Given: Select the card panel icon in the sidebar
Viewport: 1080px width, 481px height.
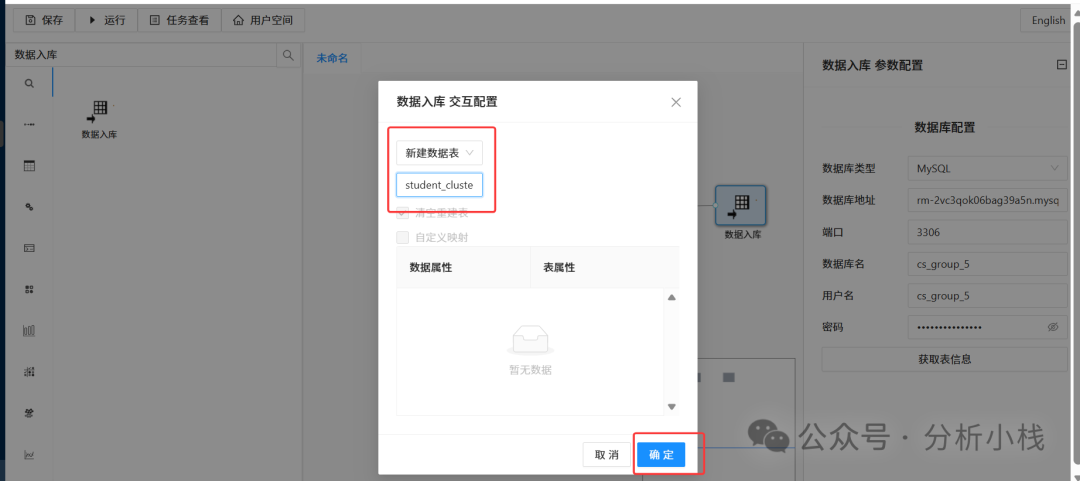Looking at the screenshot, I should (29, 248).
